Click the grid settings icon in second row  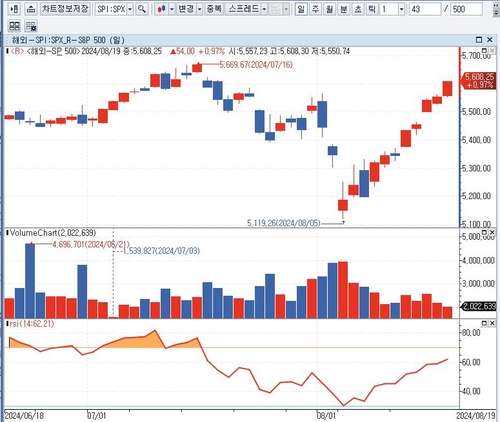[31, 26]
